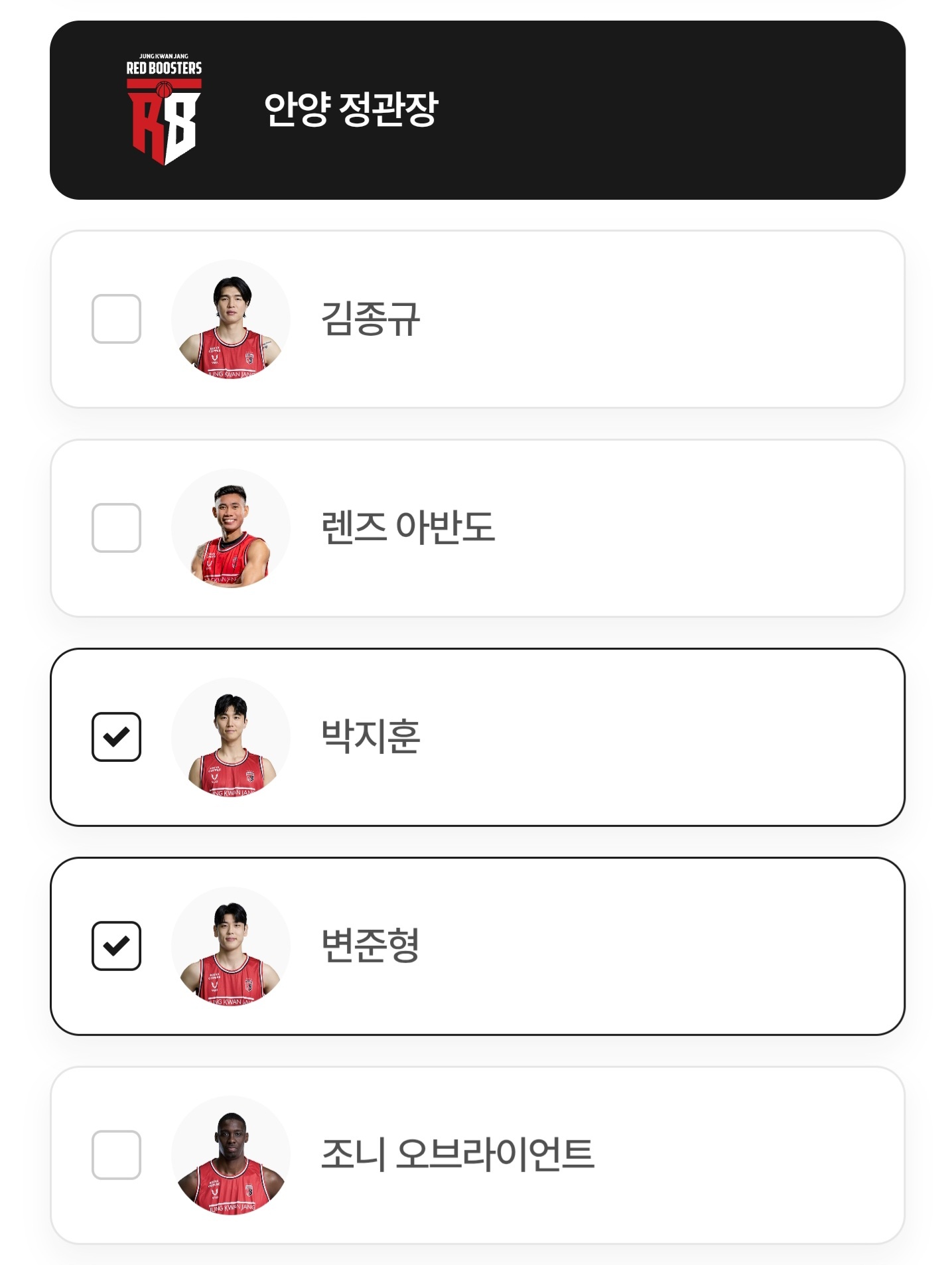Check the 조니 오브라이언트 checkbox

click(116, 1155)
